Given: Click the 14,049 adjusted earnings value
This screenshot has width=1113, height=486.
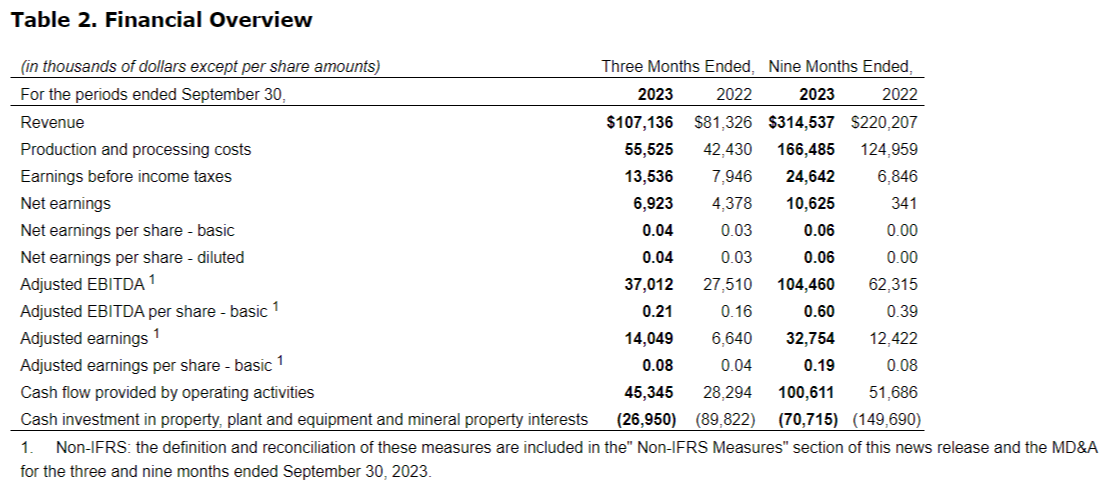Looking at the screenshot, I should click(x=648, y=338).
